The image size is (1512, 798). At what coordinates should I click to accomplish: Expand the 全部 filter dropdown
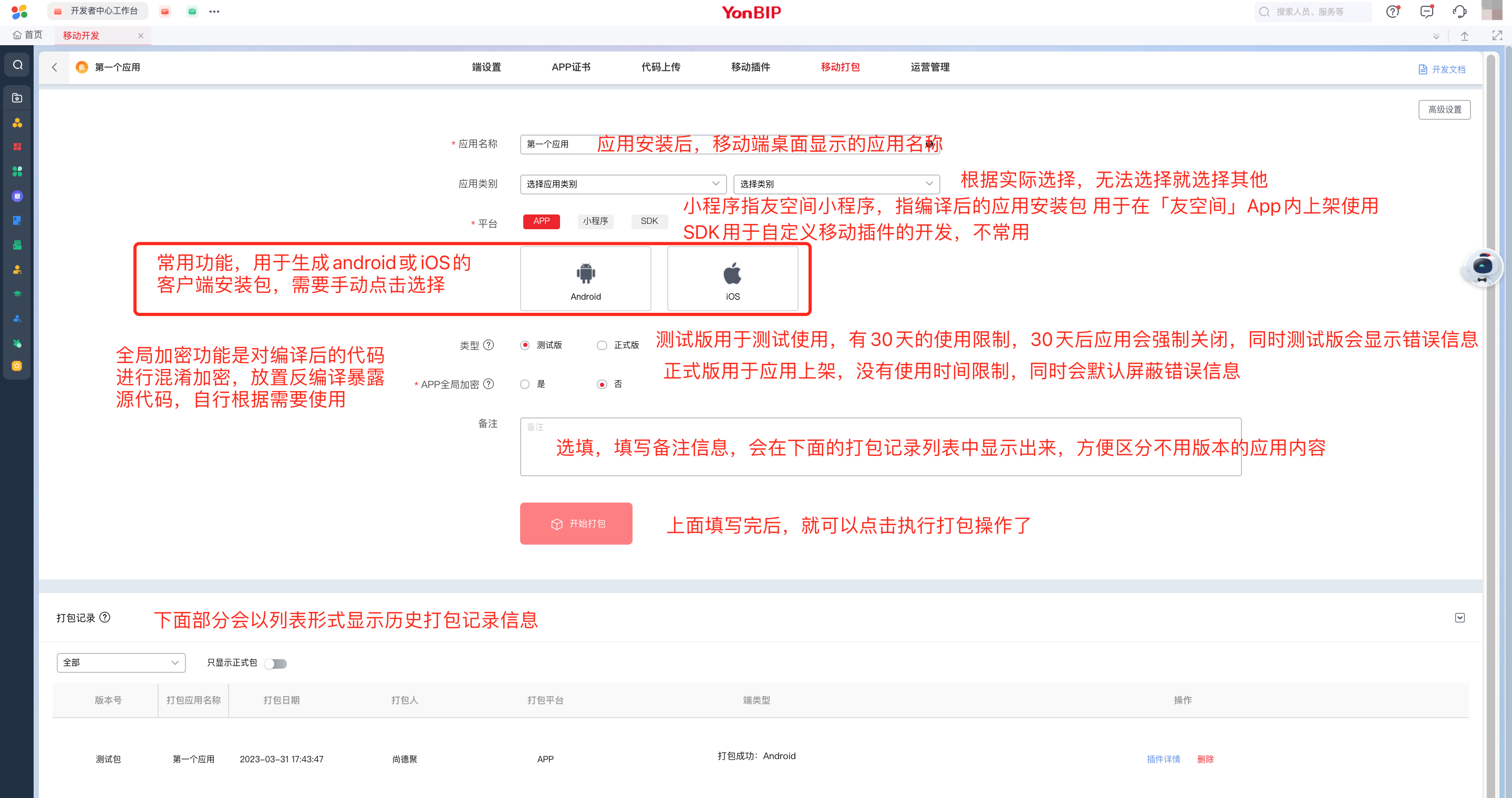tap(121, 662)
